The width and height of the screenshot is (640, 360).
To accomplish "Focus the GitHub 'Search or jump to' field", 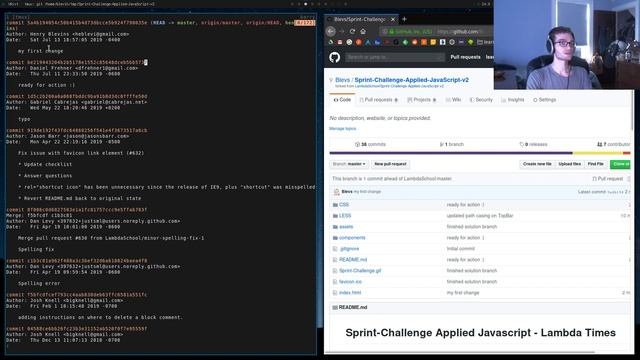I will 395,57.
